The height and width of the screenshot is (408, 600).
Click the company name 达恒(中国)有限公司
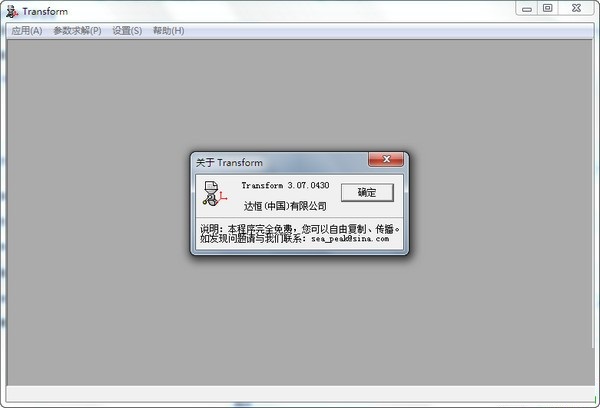285,206
